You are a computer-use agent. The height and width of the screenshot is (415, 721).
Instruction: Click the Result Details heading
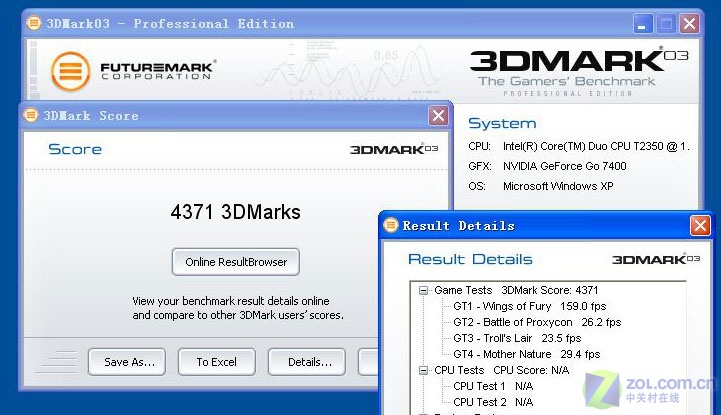click(470, 259)
